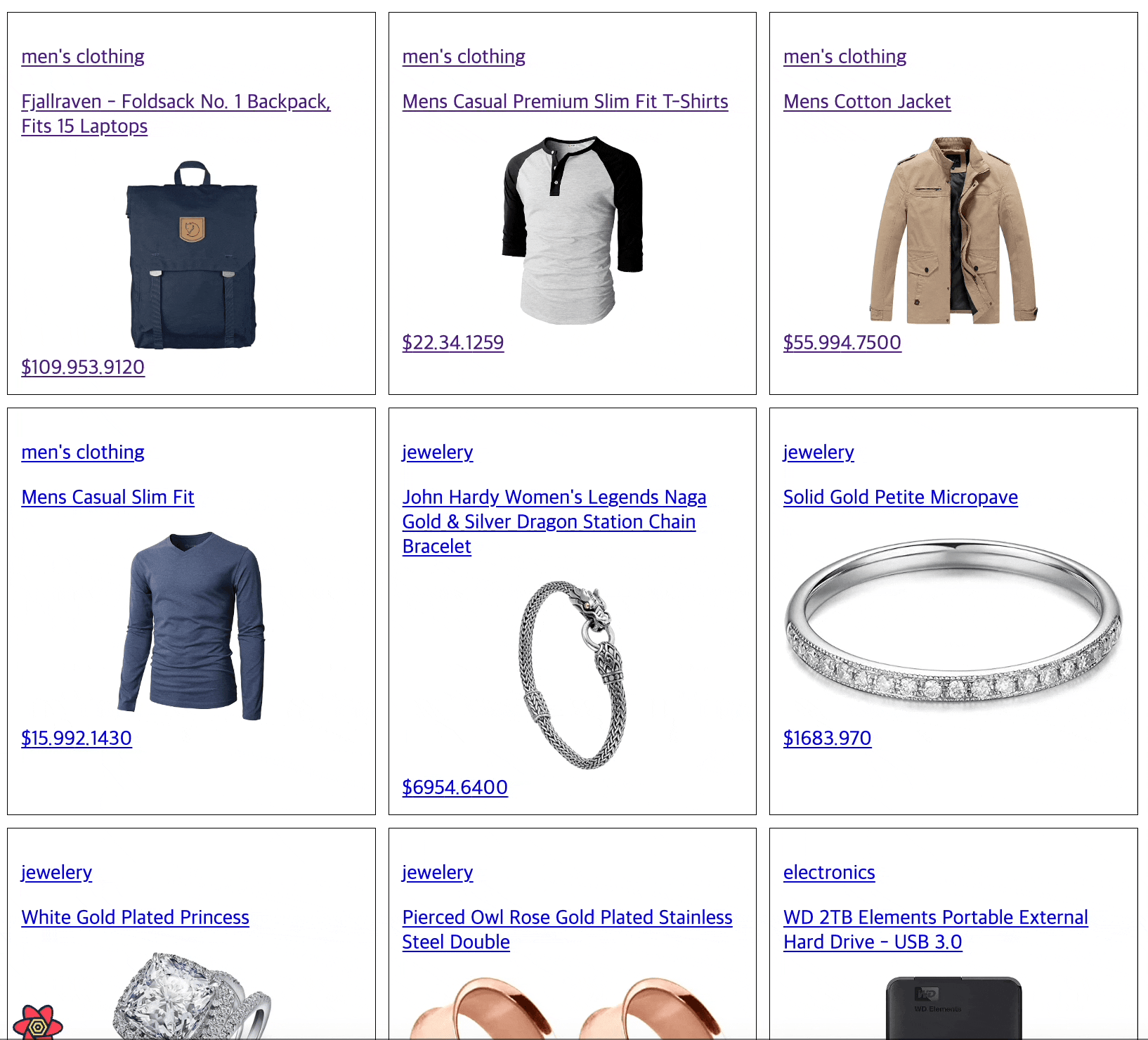1148x1040 pixels.
Task: Open Fjallraven Foldsack No. 1 Backpack link
Action: 176,114
